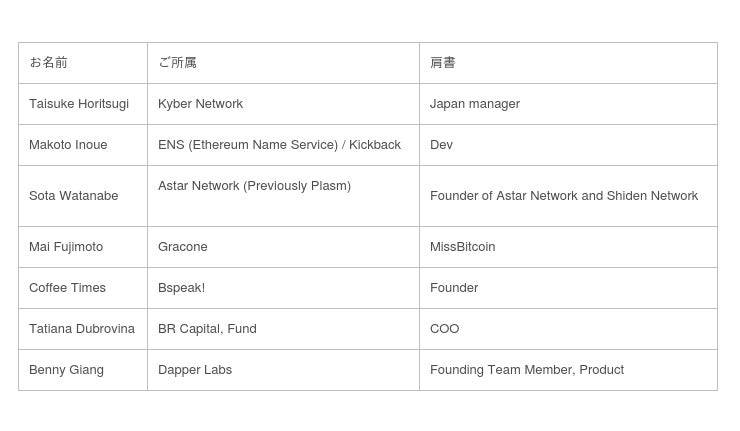Click the 肩書 column header
This screenshot has height=431, width=740.
click(443, 62)
